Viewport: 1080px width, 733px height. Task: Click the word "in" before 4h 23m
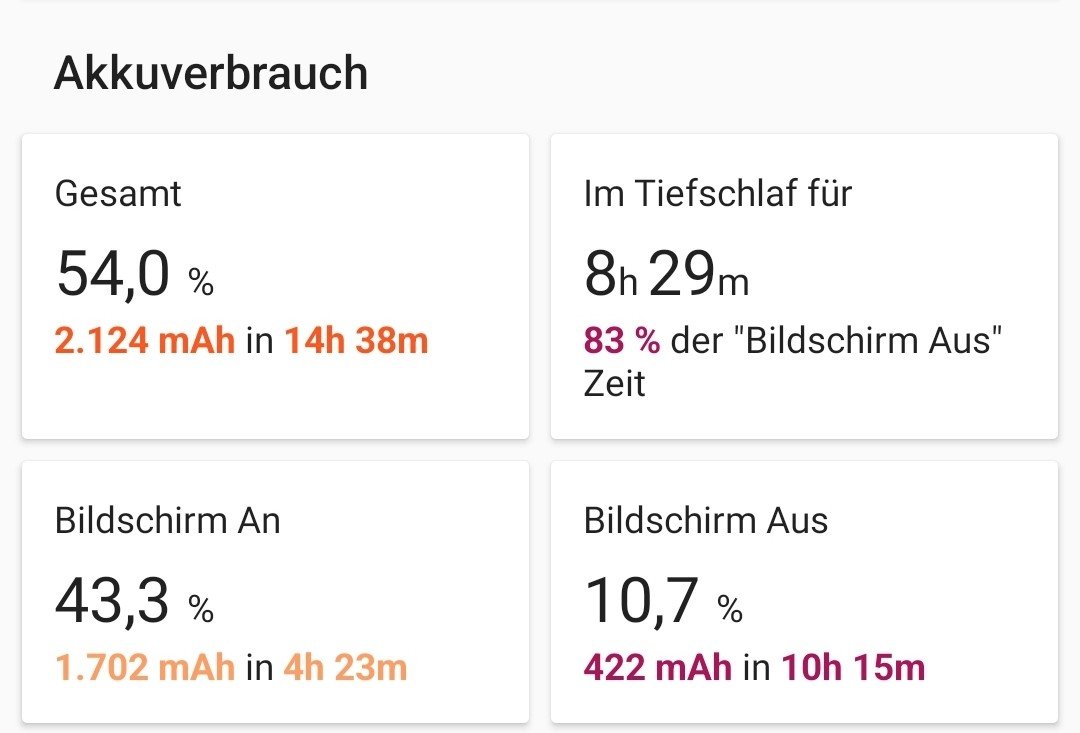[x=259, y=667]
